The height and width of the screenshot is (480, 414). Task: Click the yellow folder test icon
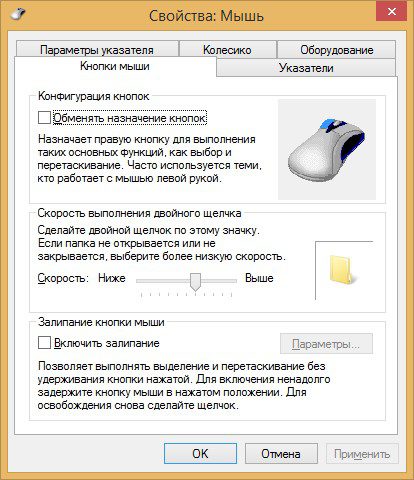click(x=340, y=270)
